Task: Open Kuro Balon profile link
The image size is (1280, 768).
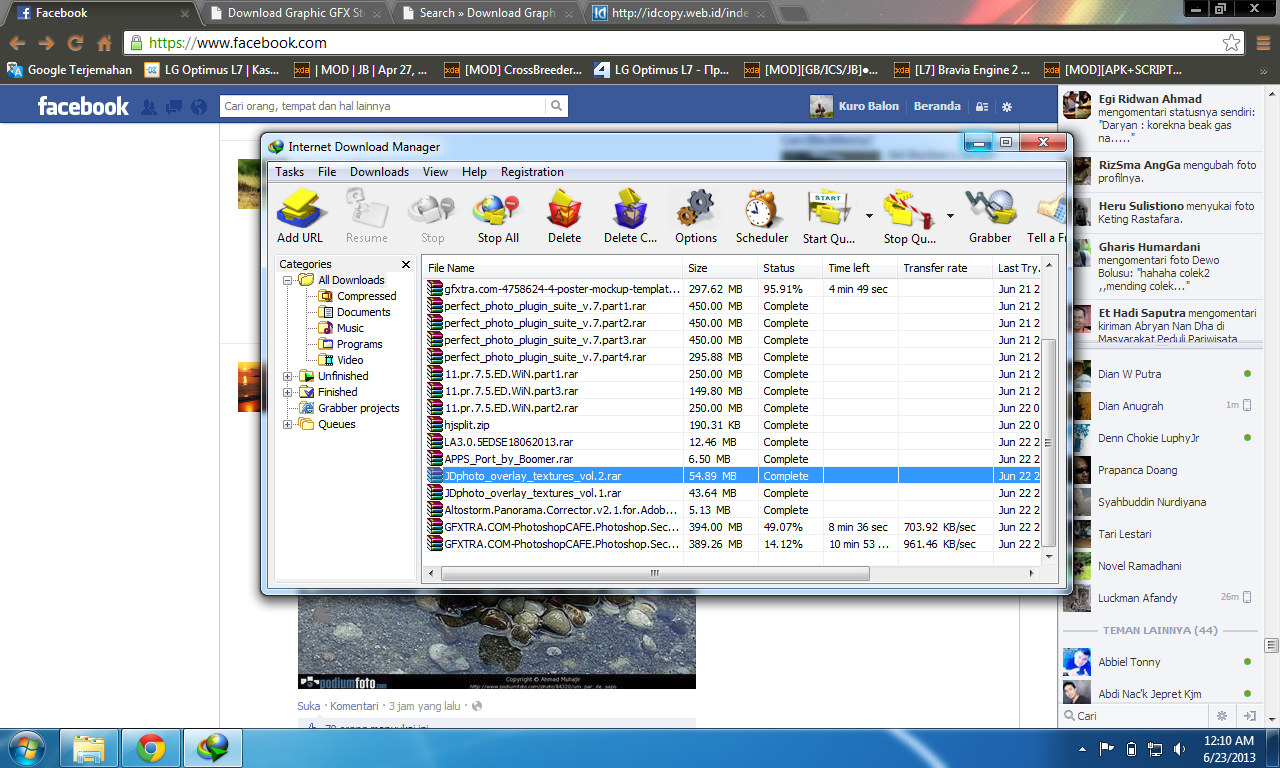Action: point(854,106)
